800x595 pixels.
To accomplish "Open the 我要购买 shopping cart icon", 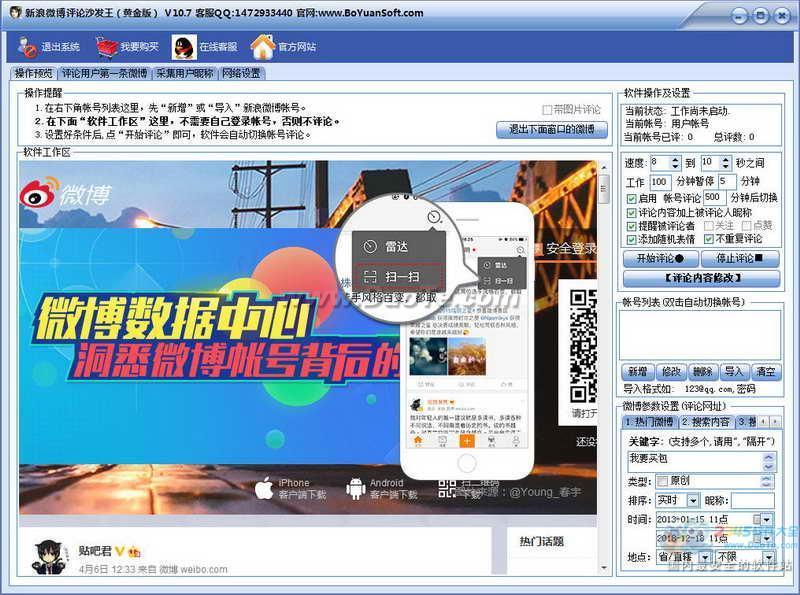I will pos(107,47).
